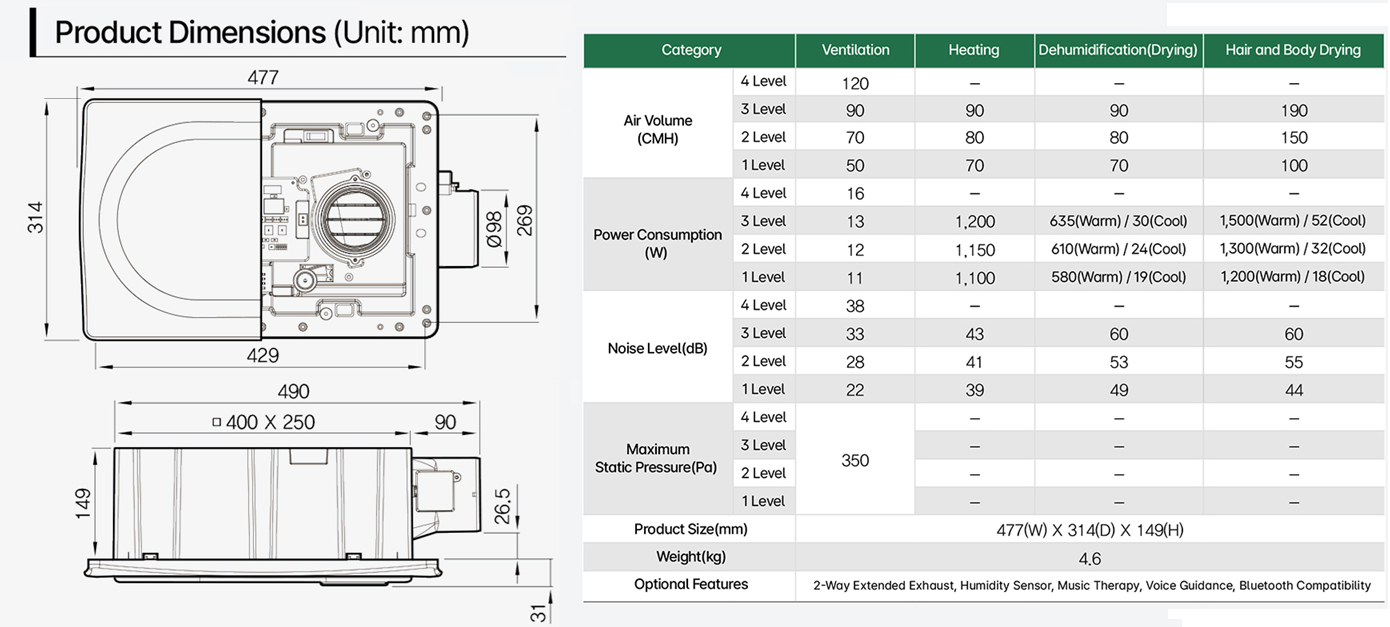Select the "1,300(Warm) / 32(Cool)" cell
This screenshot has height=627, width=1390.
1293,249
